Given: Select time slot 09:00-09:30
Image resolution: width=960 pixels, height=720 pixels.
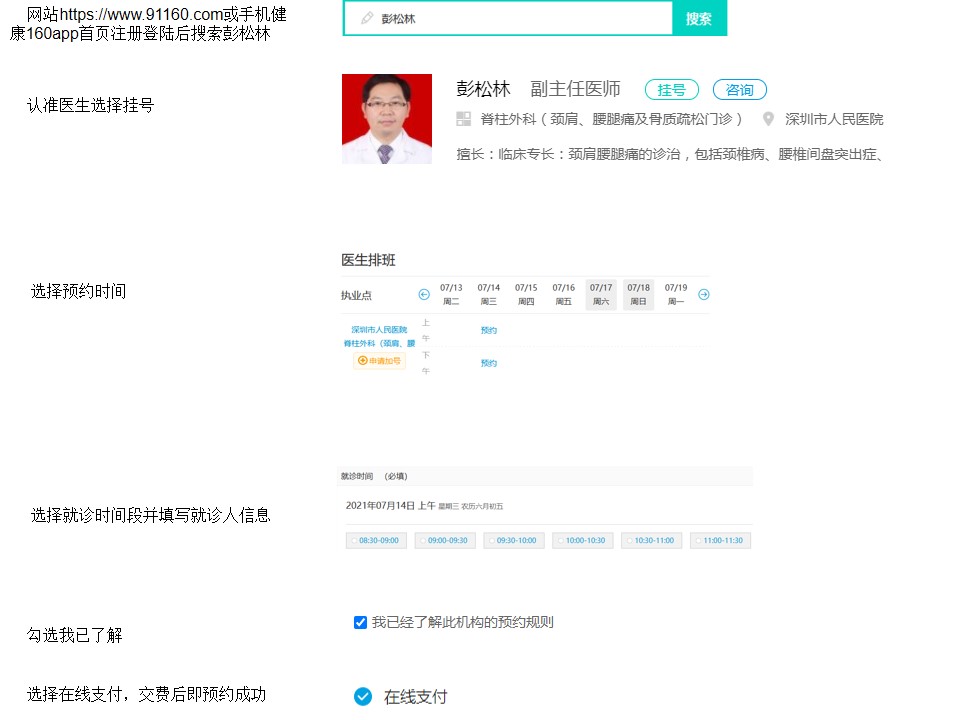Looking at the screenshot, I should [445, 541].
